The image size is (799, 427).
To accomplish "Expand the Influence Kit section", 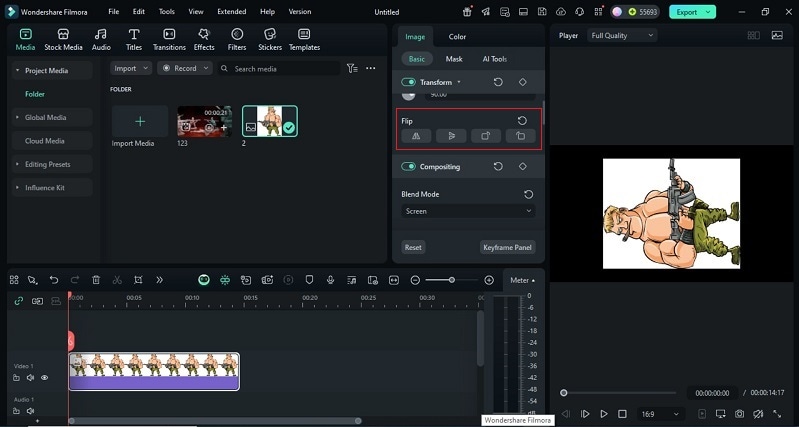I will [17, 188].
